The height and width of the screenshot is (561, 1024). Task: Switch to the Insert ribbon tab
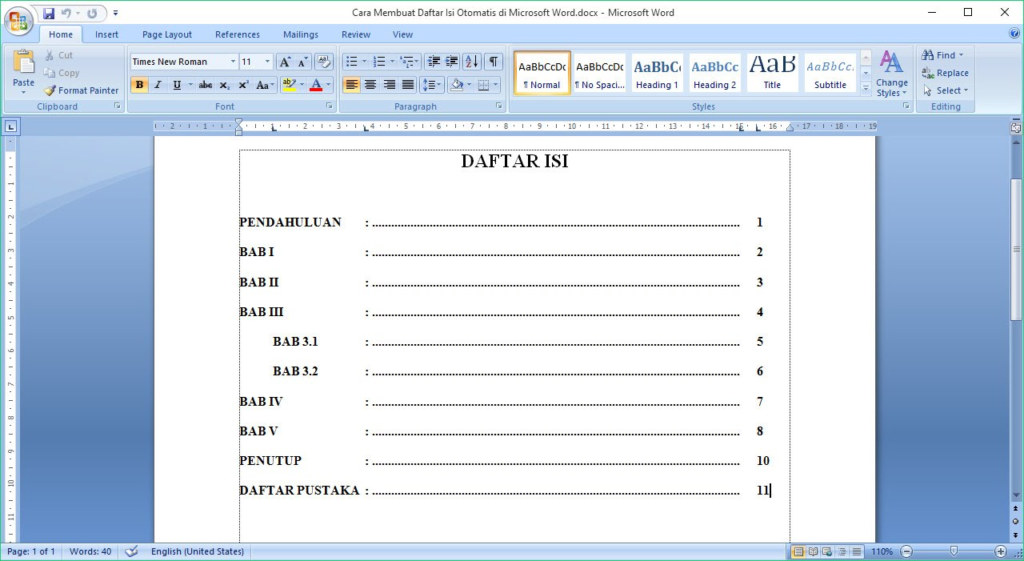(107, 34)
